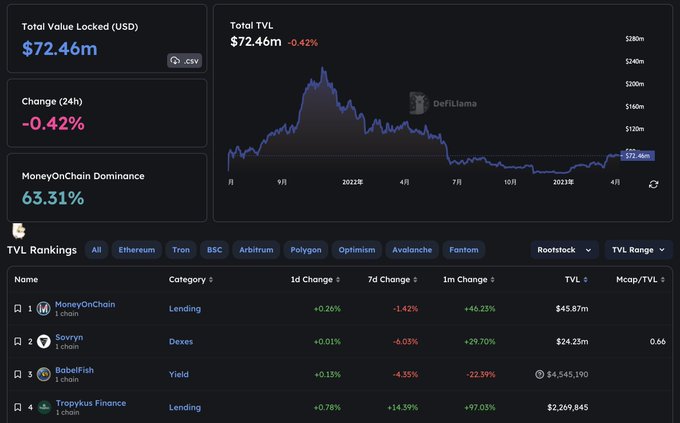This screenshot has width=680, height=423.
Task: Open the BabelFish protocol link
Action: [x=74, y=370]
